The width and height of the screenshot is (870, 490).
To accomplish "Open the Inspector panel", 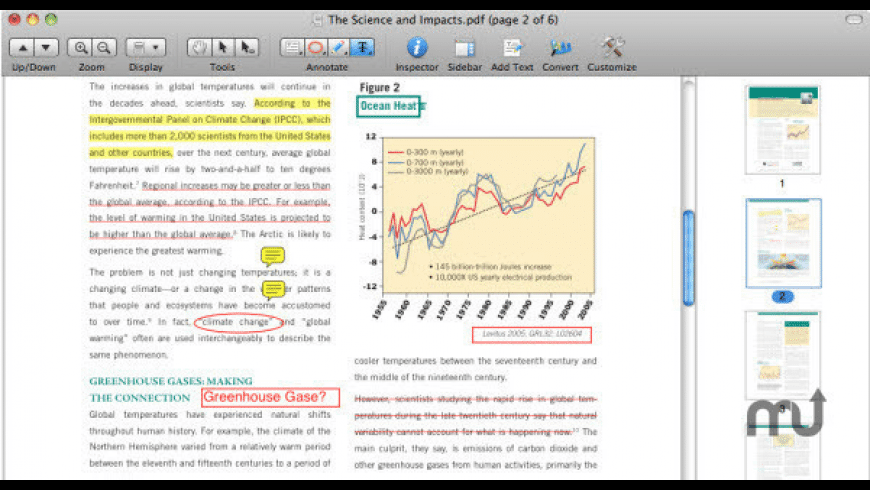I will click(x=417, y=48).
